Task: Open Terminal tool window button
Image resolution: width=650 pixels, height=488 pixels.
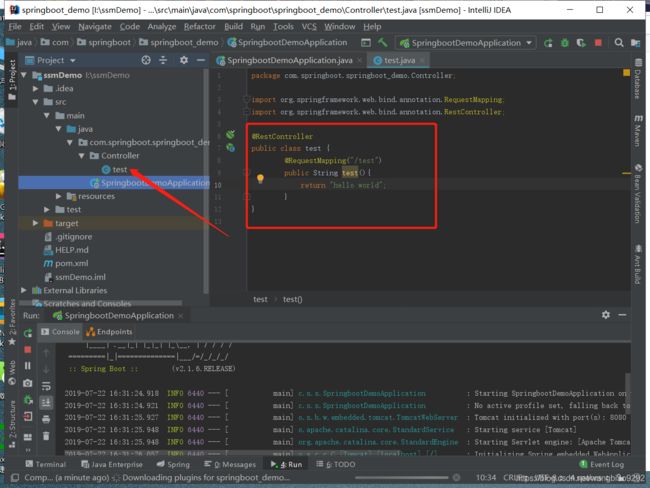Action: tap(46, 464)
